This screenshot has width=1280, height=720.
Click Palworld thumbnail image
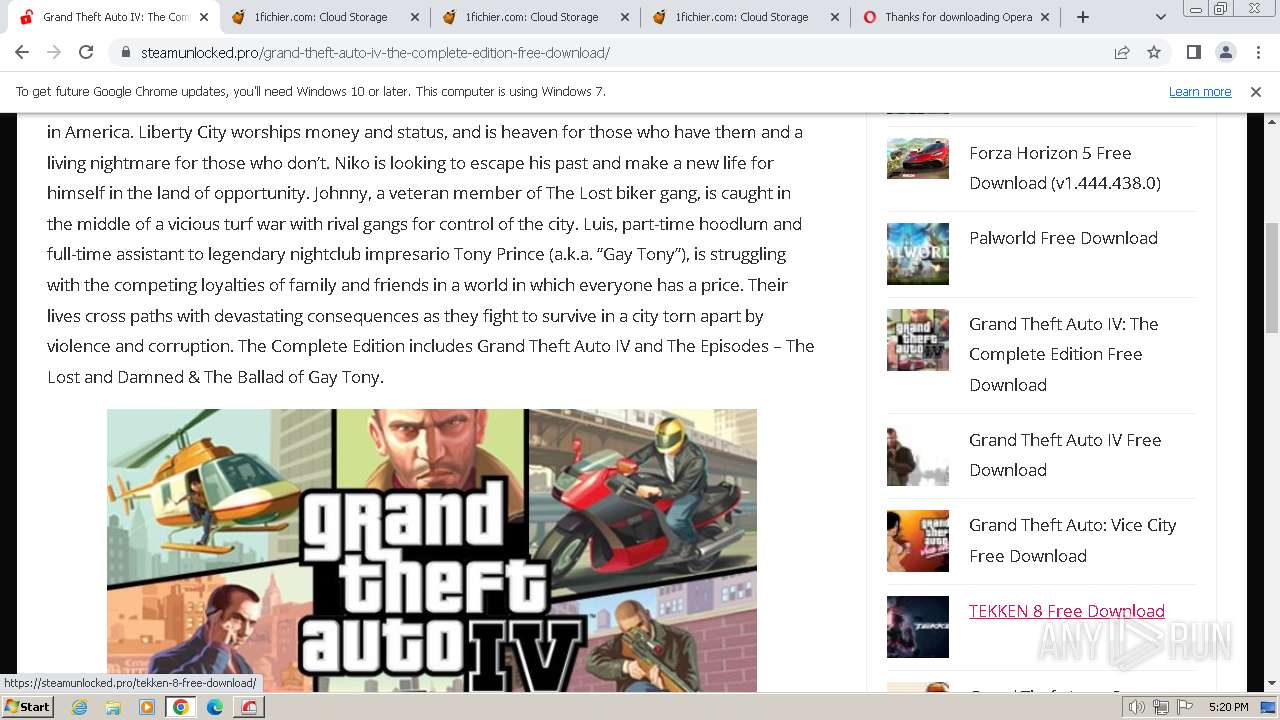(x=918, y=254)
